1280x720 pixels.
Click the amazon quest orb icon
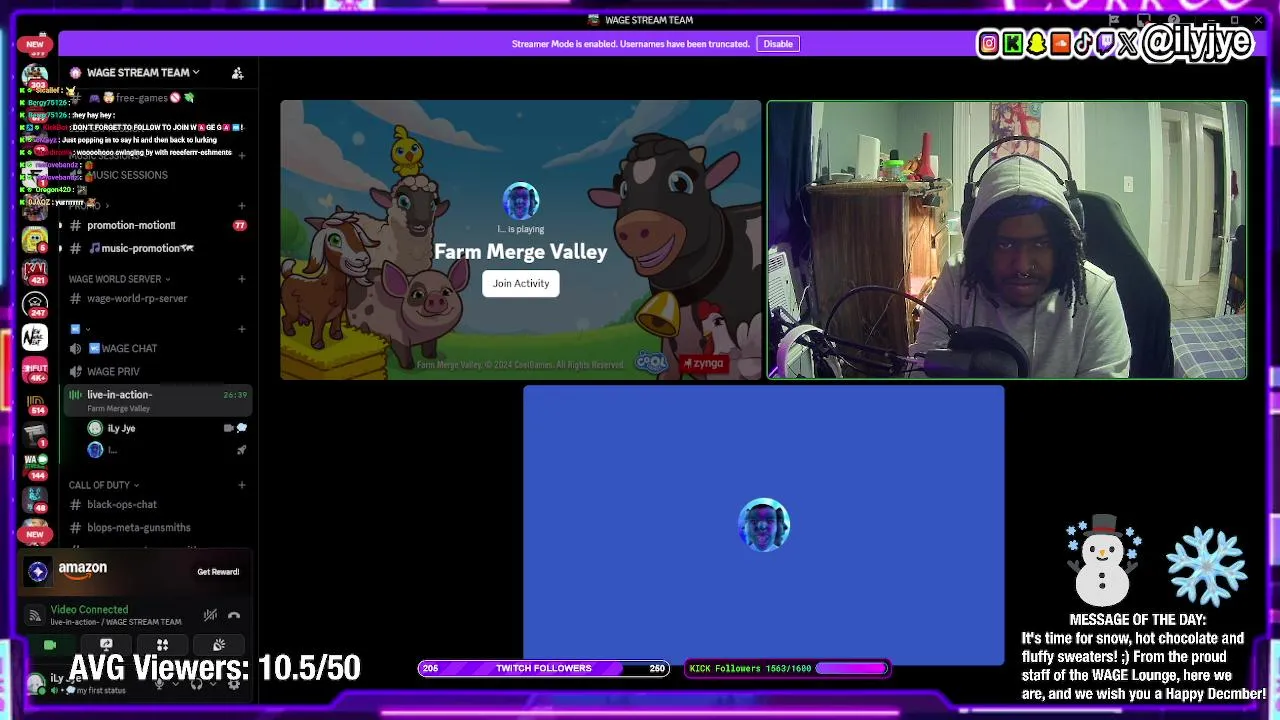tap(38, 572)
